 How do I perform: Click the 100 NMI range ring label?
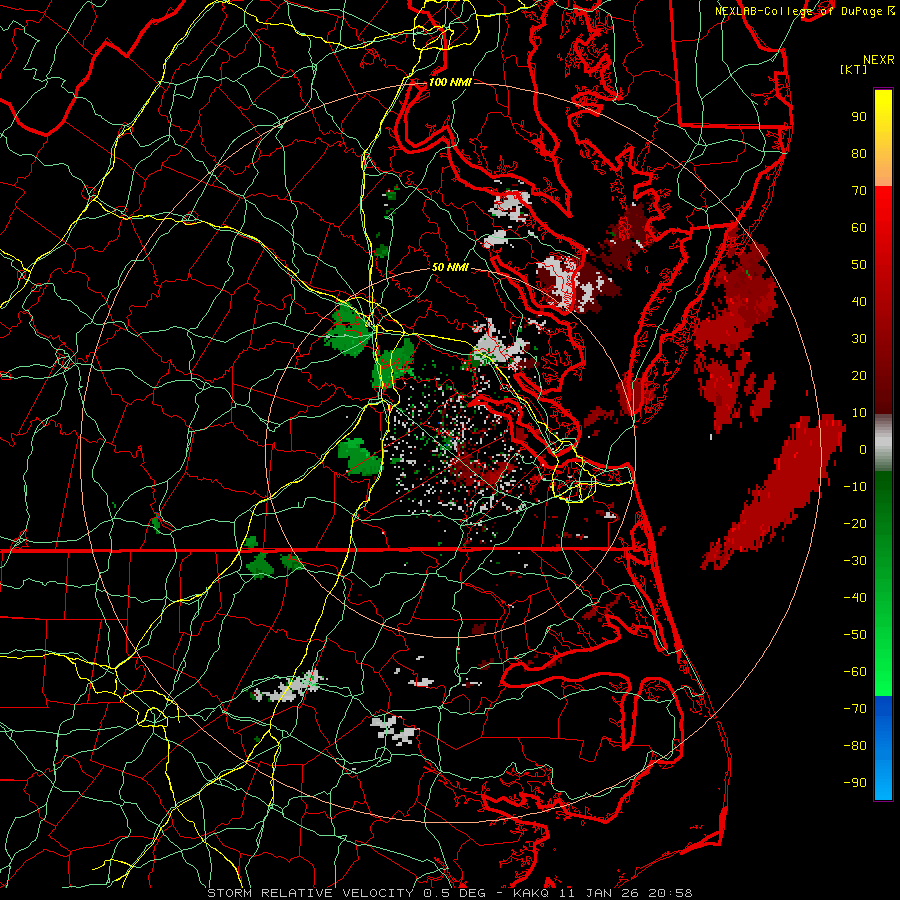pyautogui.click(x=450, y=82)
